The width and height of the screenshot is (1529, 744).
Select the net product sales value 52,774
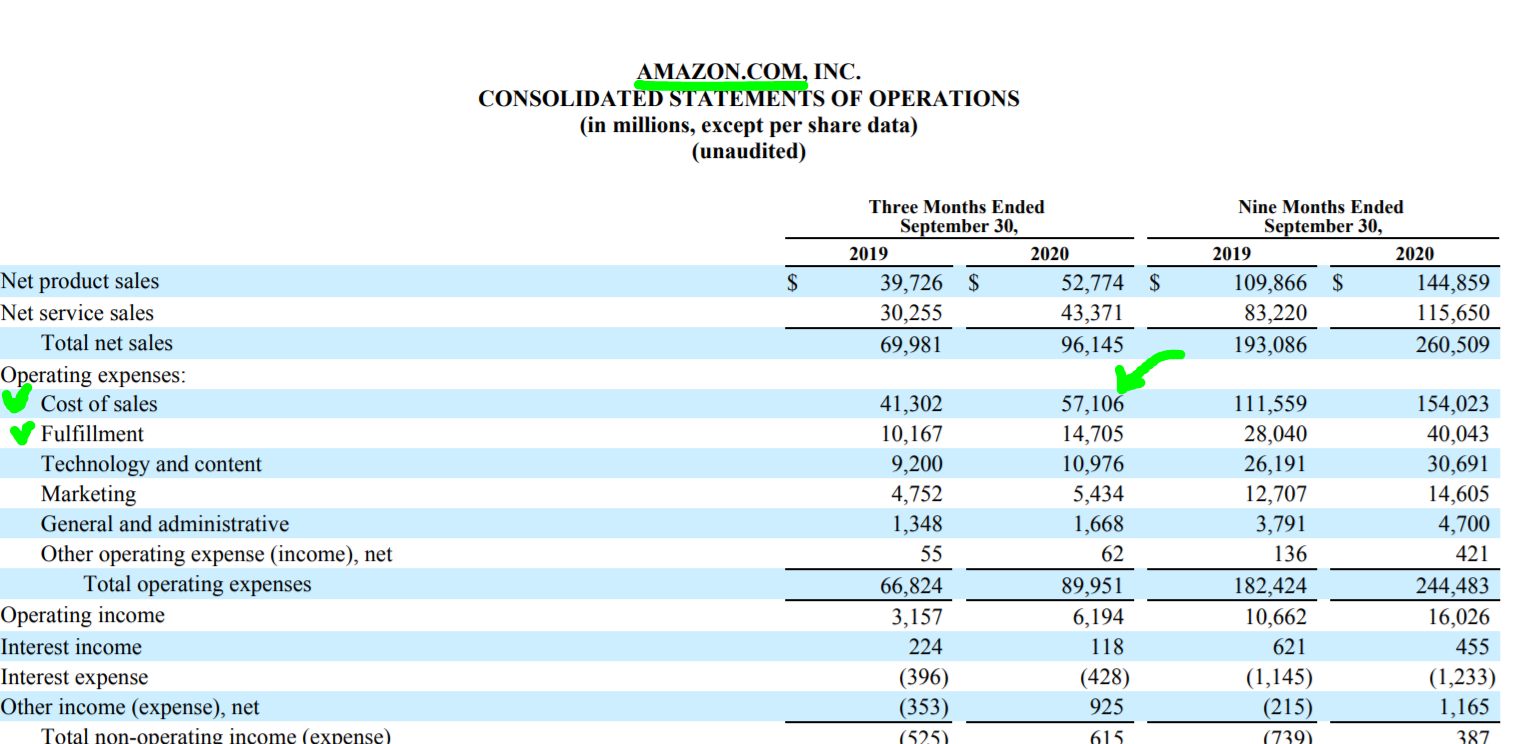coord(1092,282)
